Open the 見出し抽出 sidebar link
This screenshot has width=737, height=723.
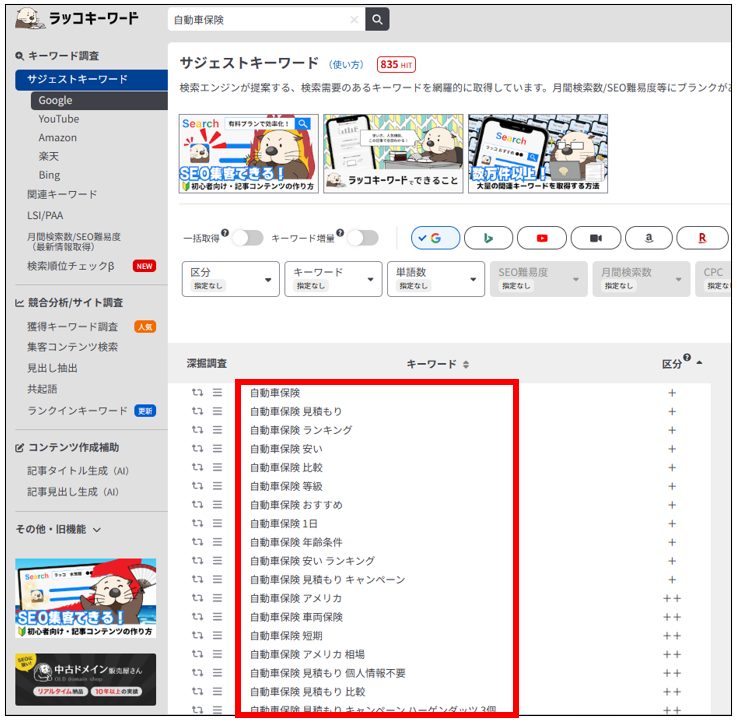[x=52, y=369]
